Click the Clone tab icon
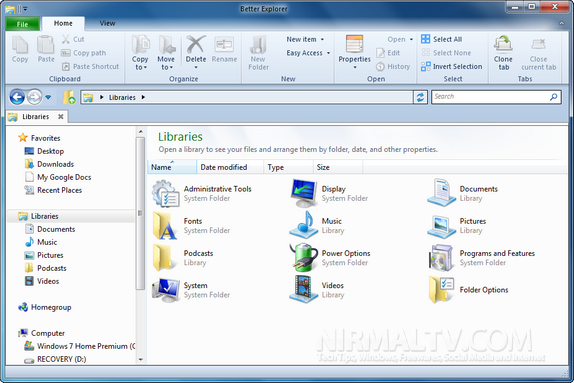 click(x=503, y=44)
